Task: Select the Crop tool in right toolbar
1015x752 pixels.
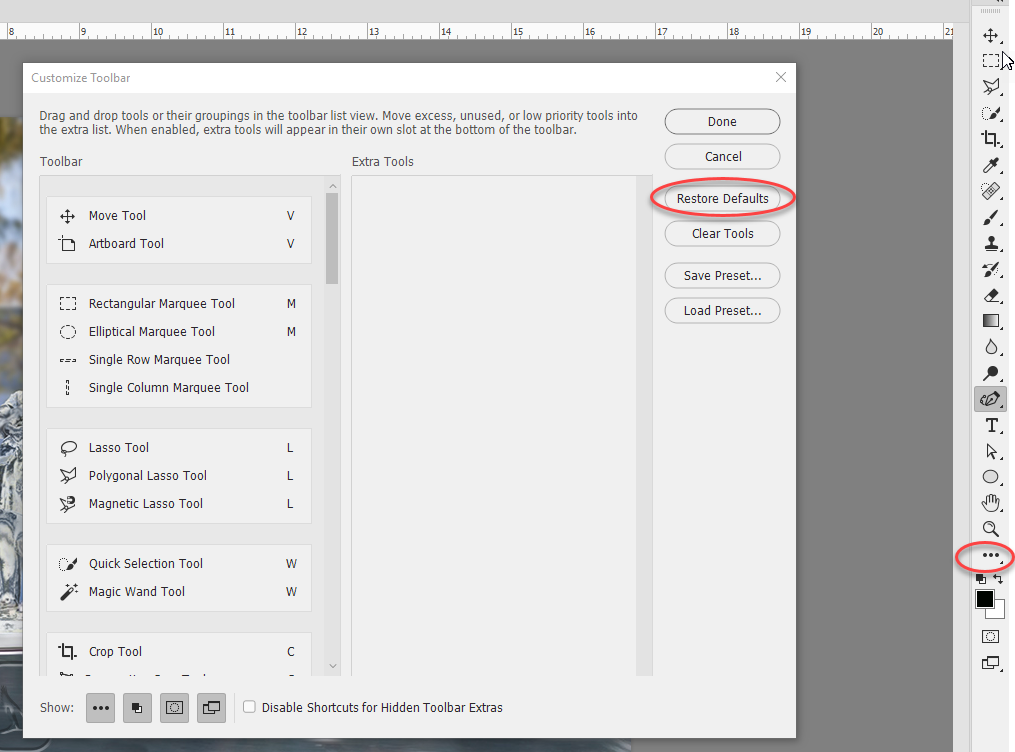Action: (990, 139)
